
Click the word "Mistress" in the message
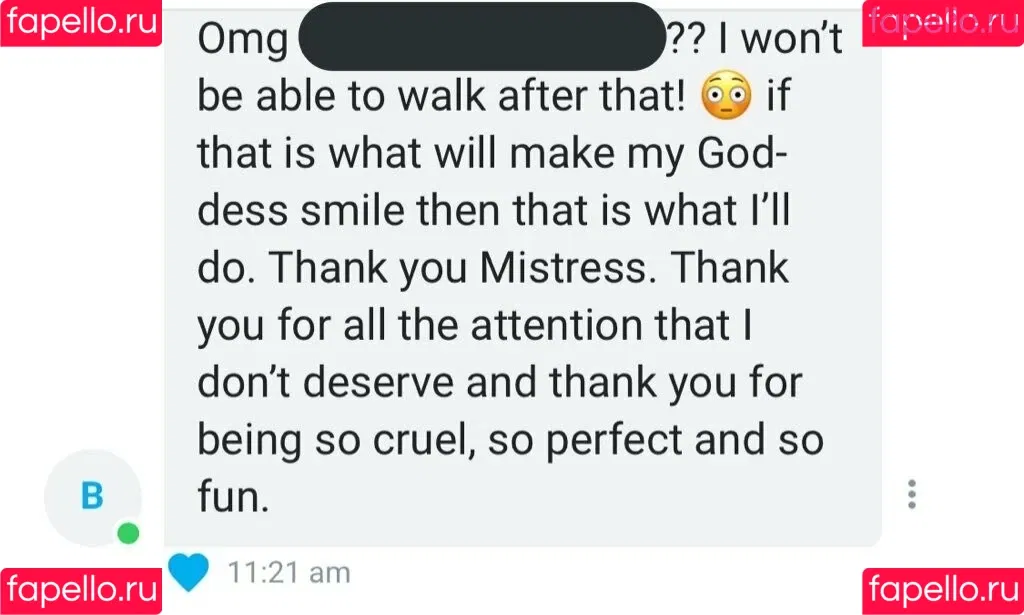573,268
